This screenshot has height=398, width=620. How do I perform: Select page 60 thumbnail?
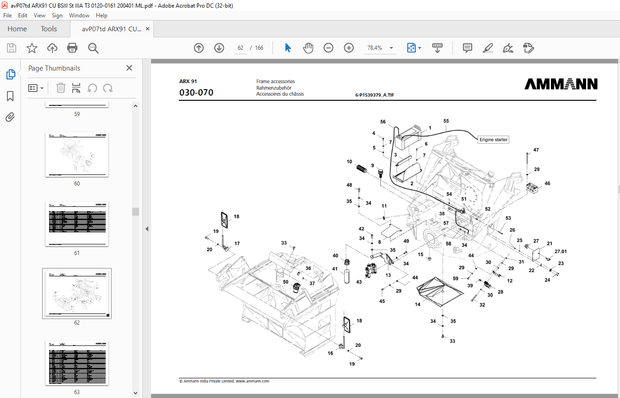[x=77, y=155]
